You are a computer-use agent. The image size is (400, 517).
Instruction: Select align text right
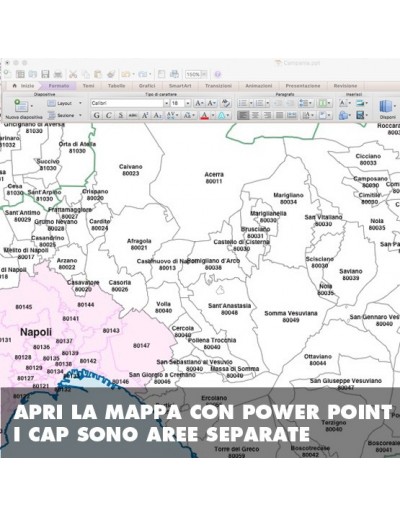point(267,115)
